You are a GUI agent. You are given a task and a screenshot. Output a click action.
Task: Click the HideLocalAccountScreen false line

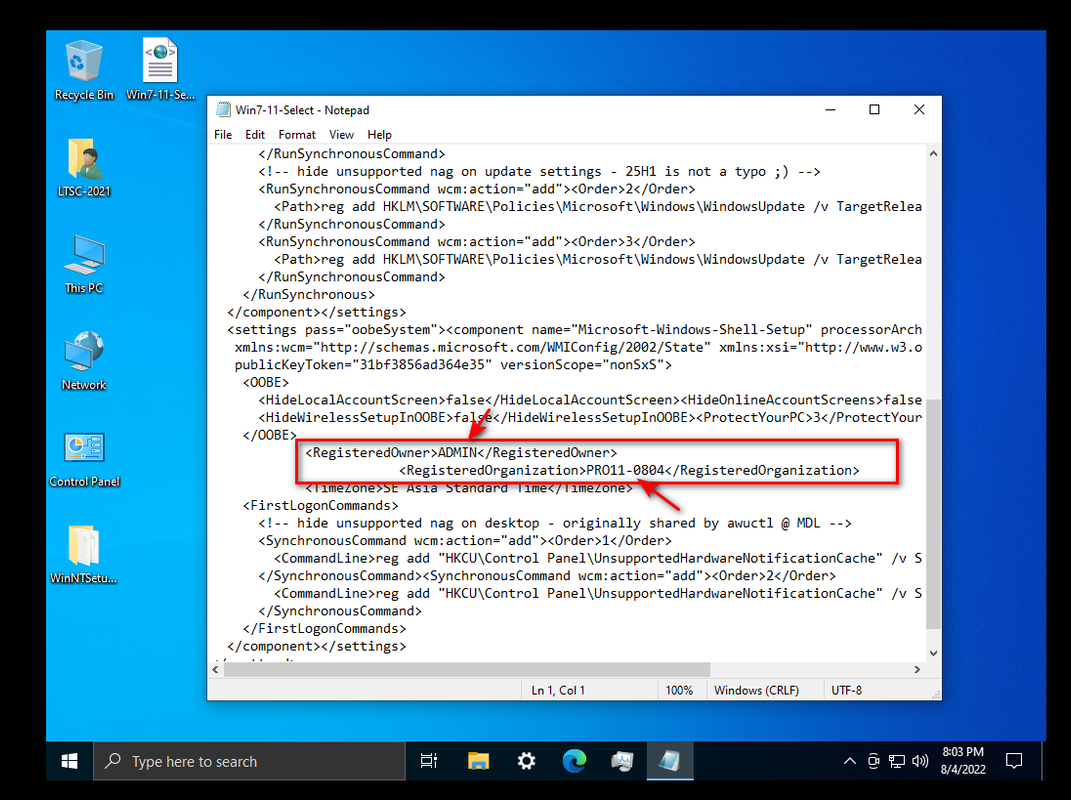[589, 400]
